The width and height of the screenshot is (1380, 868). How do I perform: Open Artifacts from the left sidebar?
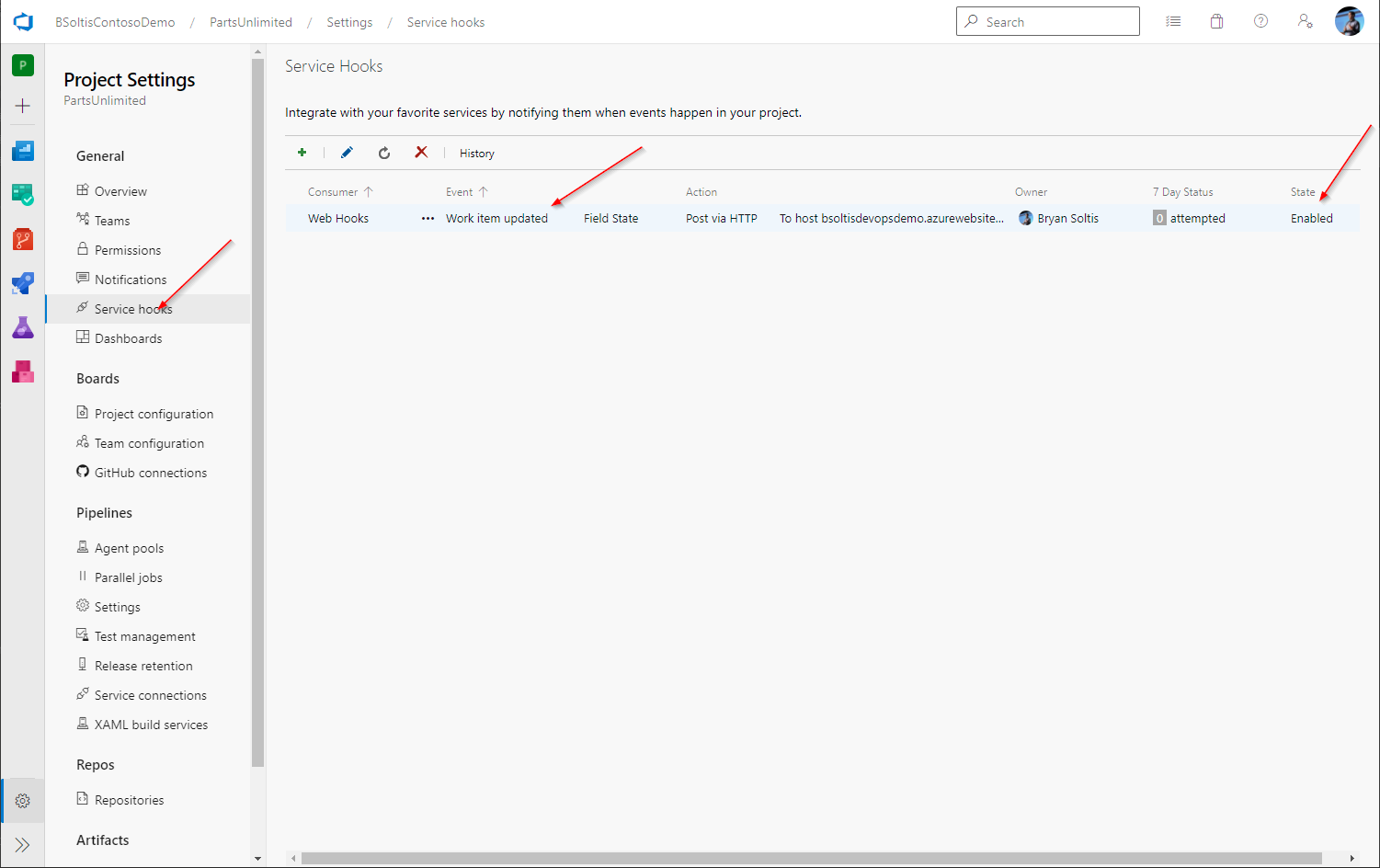click(x=23, y=371)
